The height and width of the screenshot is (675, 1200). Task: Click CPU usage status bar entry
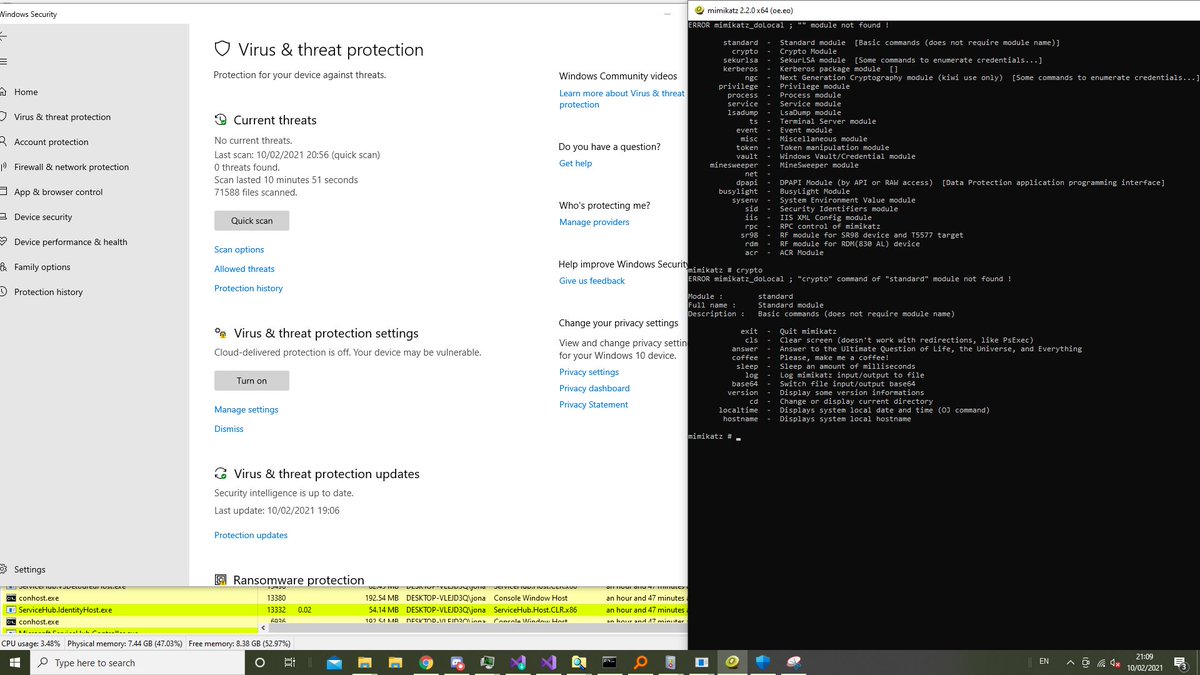click(32, 644)
